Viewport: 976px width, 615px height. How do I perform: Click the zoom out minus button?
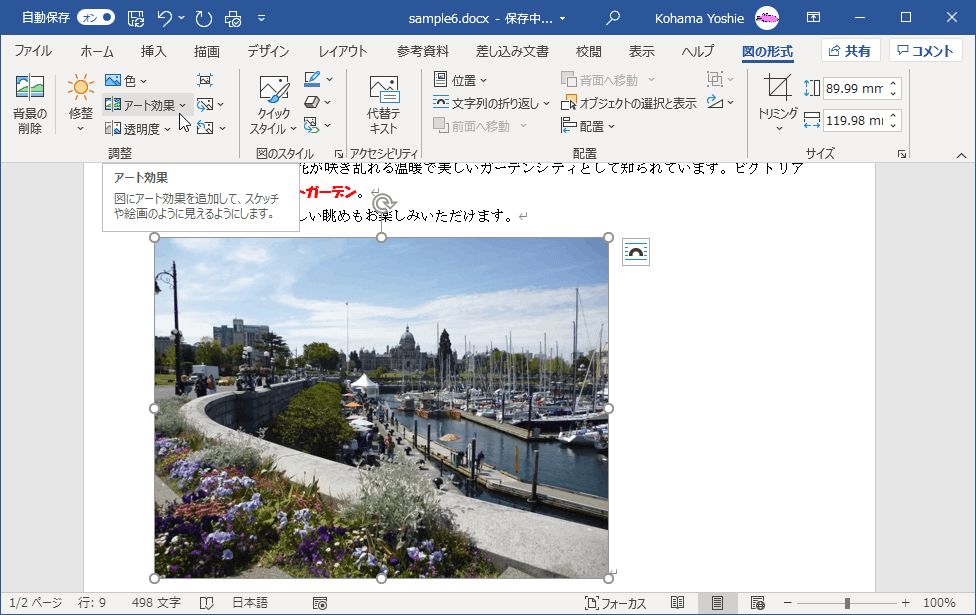click(x=787, y=603)
